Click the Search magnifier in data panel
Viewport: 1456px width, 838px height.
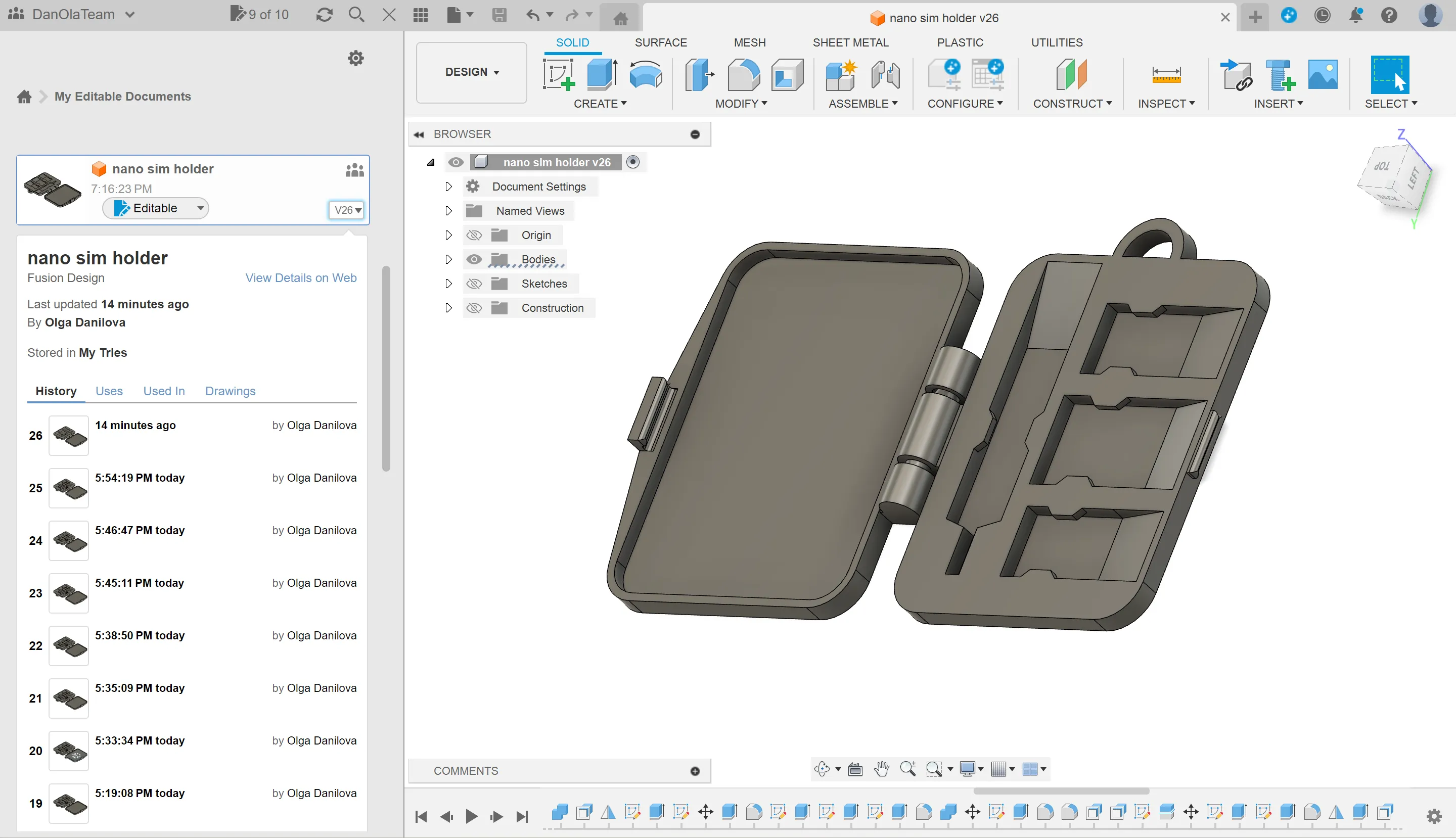click(x=356, y=14)
